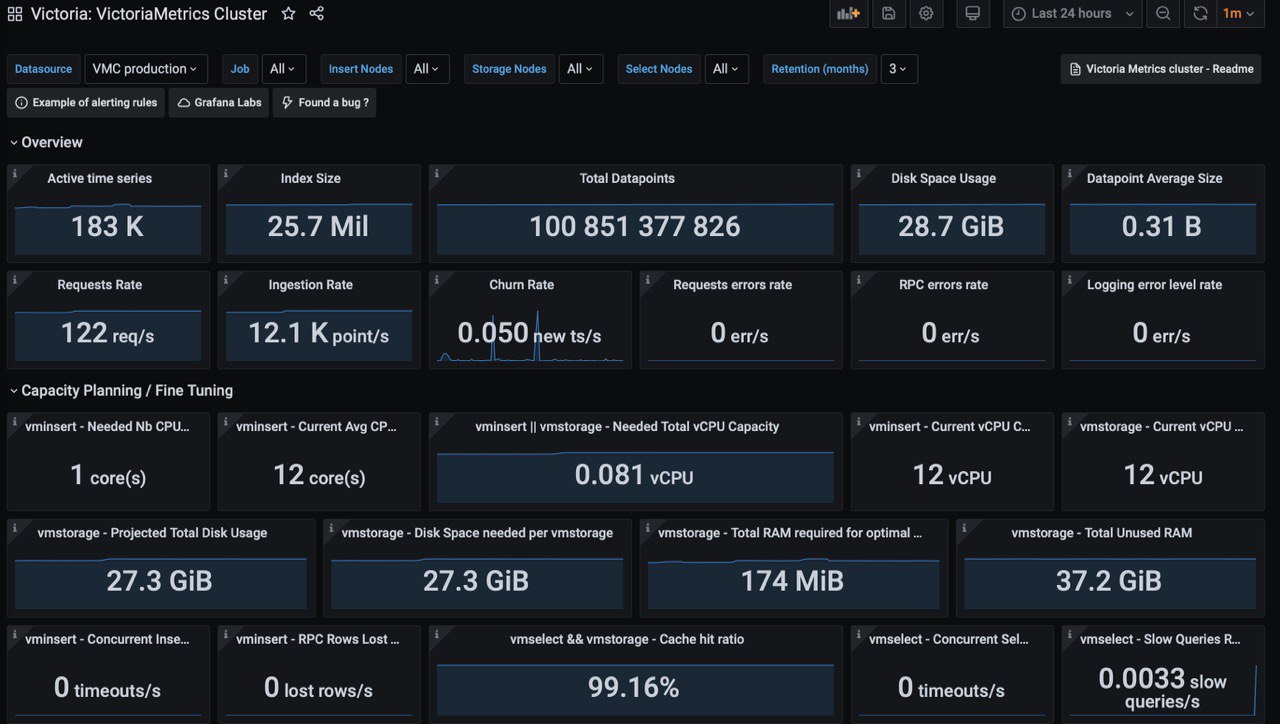This screenshot has width=1280, height=724.
Task: Open Total Datapoints panel title menu
Action: [627, 178]
